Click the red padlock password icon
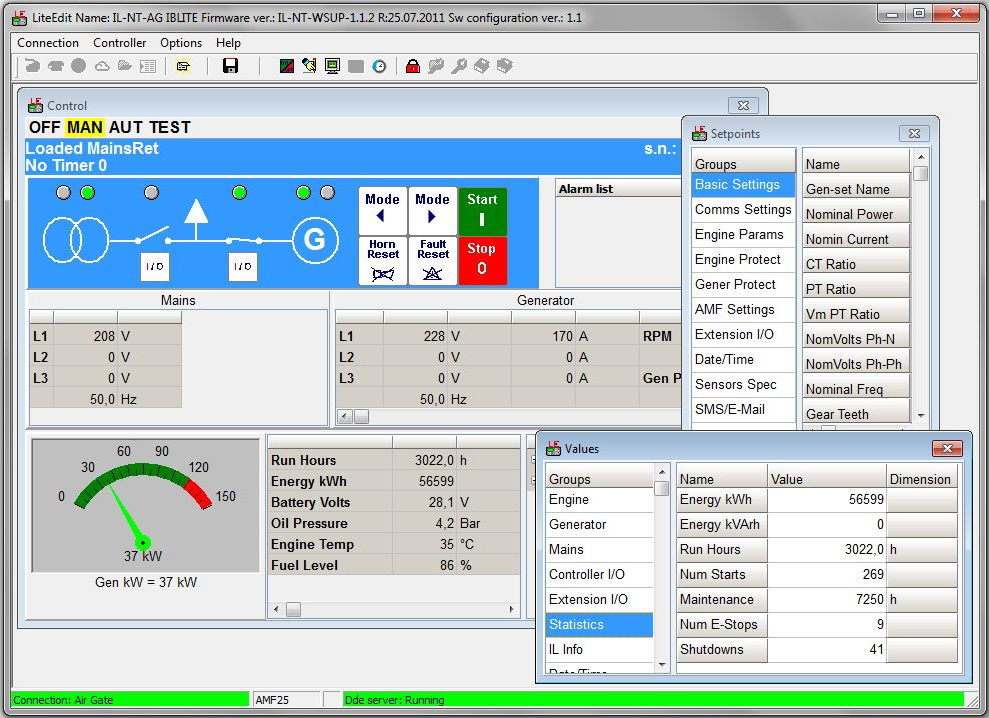The image size is (989, 718). click(x=412, y=66)
